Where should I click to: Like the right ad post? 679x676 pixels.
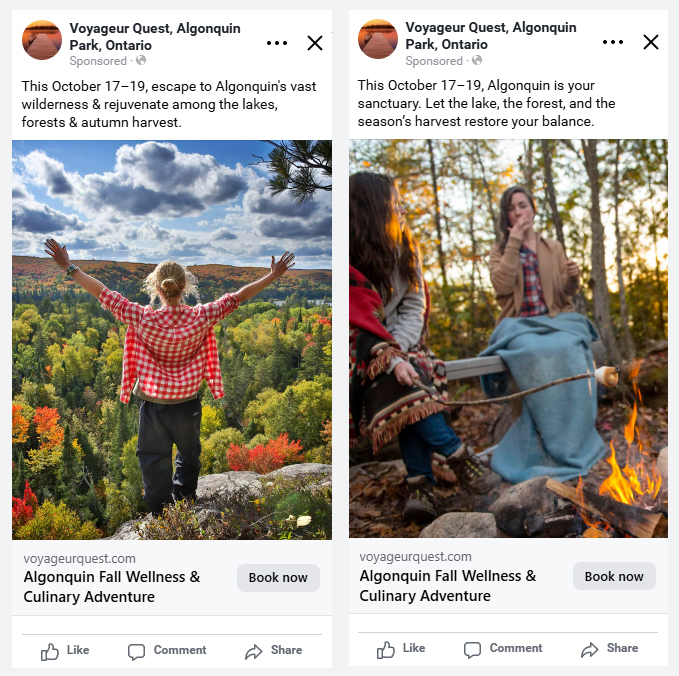coord(401,649)
